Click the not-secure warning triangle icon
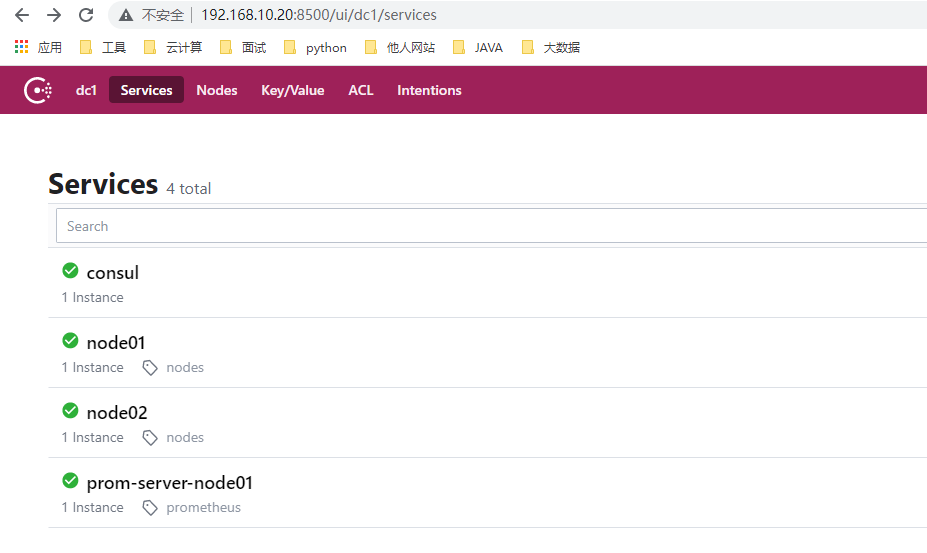This screenshot has width=927, height=553. pos(126,15)
